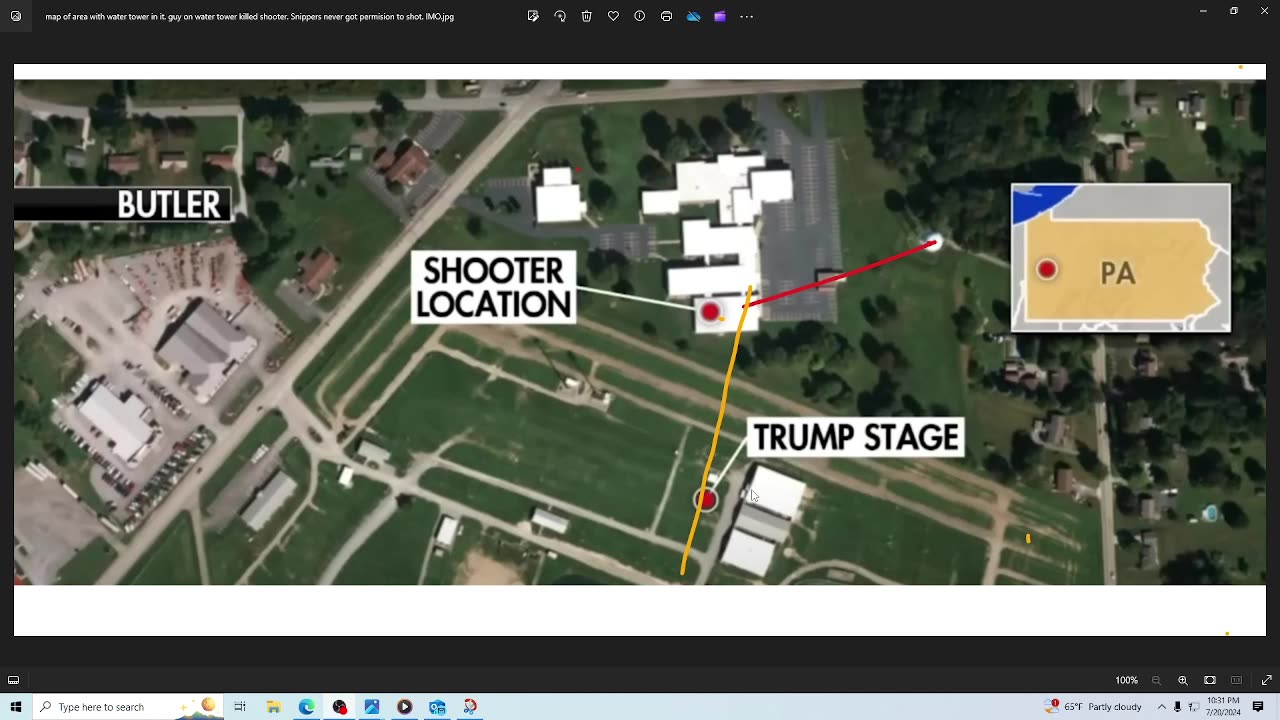The height and width of the screenshot is (720, 1280).
Task: Fit image to window icon
Action: 1210,680
